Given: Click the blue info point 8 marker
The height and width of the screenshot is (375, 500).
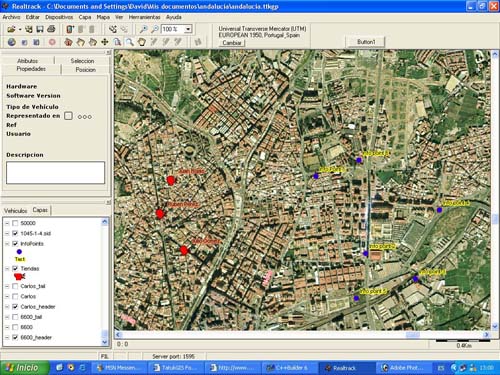Looking at the screenshot, I should pyautogui.click(x=359, y=160).
